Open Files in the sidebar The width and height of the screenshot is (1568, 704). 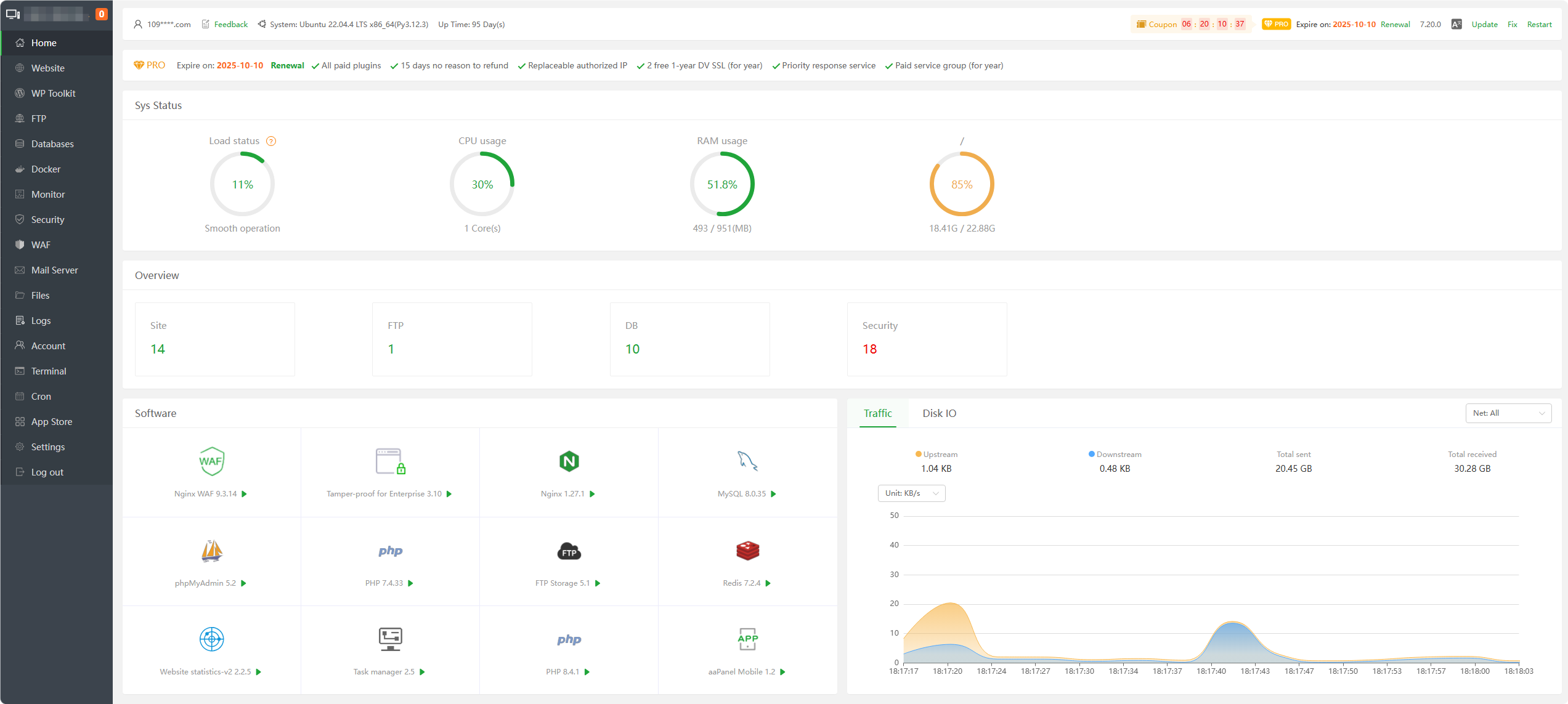(57, 296)
